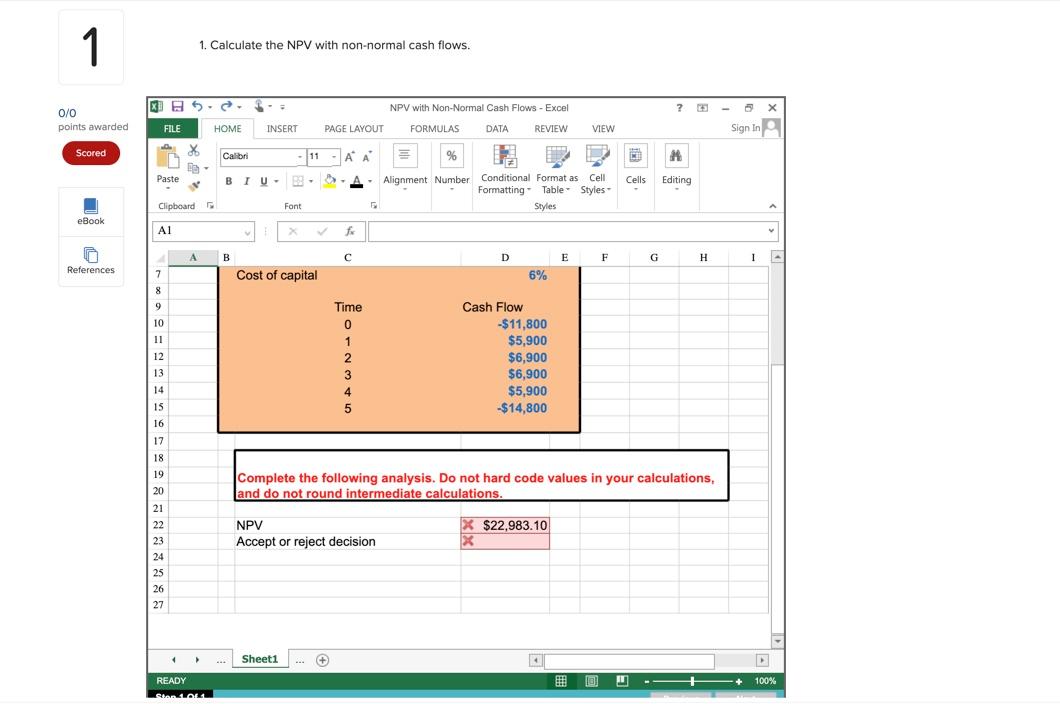Apply the Percent Style number format

pos(452,155)
